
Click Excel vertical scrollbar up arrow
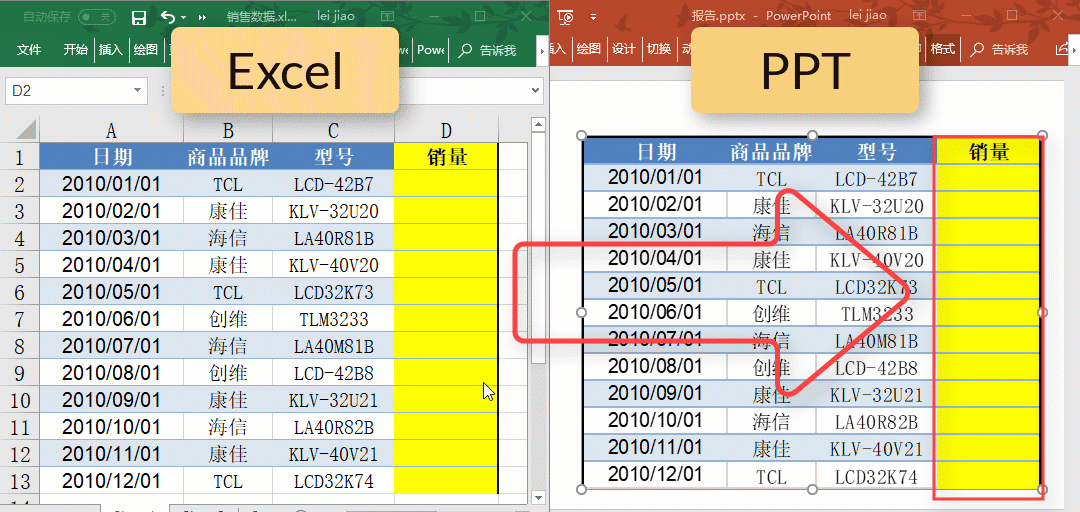(x=539, y=125)
